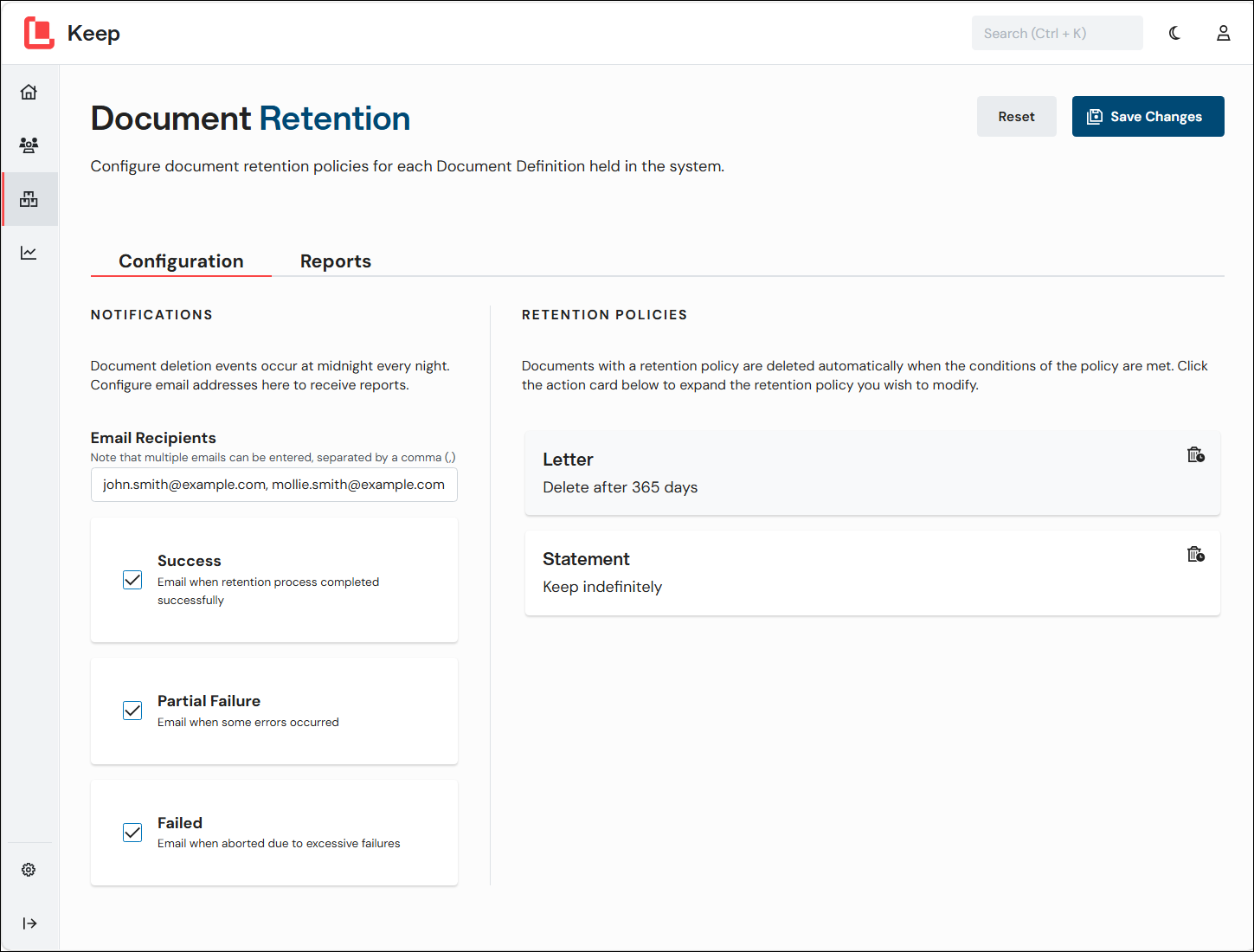Expand the Letter retention policy card

pos(872,473)
